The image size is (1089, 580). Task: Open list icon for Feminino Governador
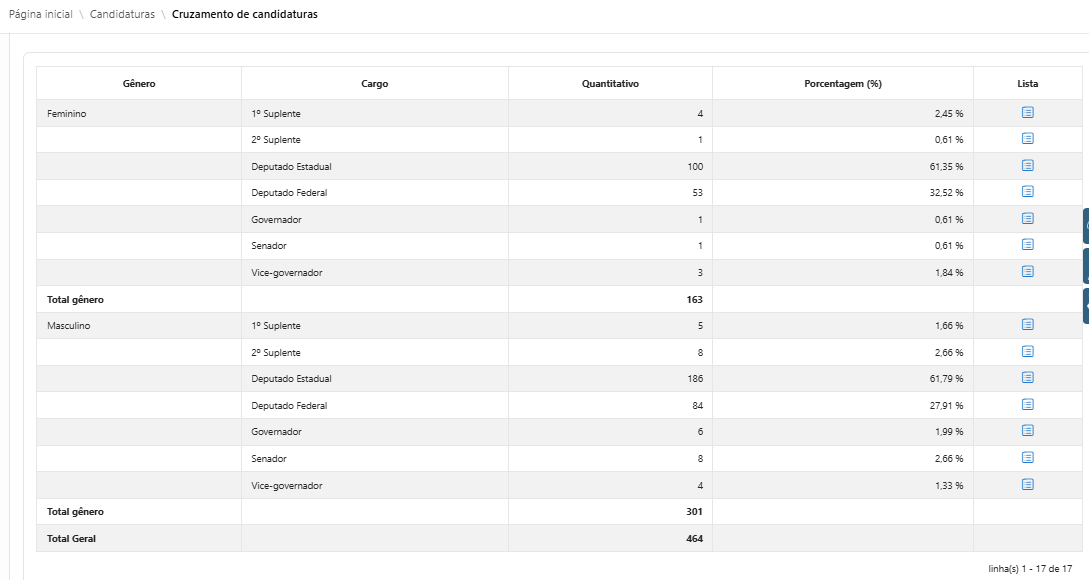[1027, 219]
